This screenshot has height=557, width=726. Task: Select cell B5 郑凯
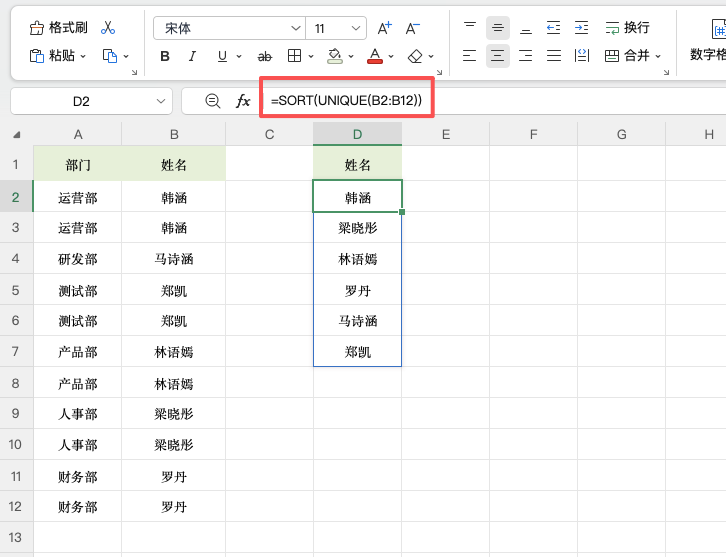pyautogui.click(x=174, y=291)
